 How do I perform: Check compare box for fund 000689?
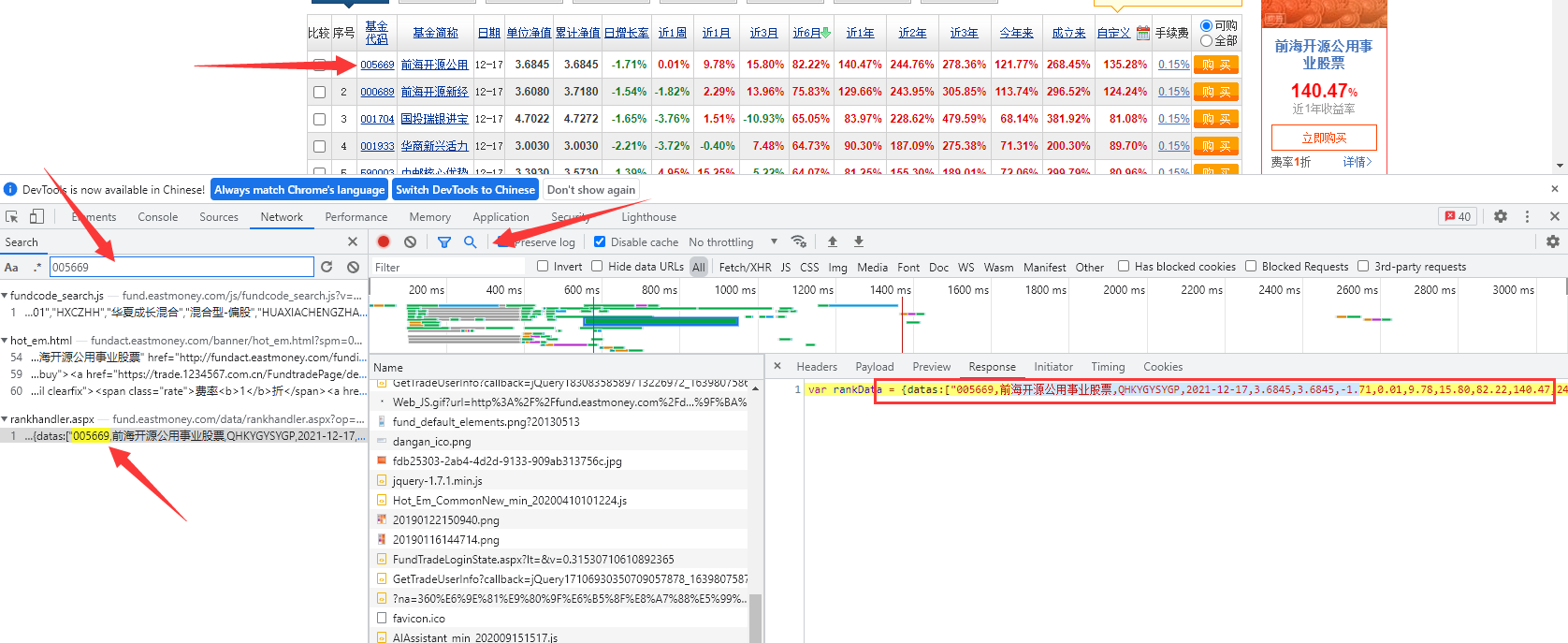pos(319,92)
